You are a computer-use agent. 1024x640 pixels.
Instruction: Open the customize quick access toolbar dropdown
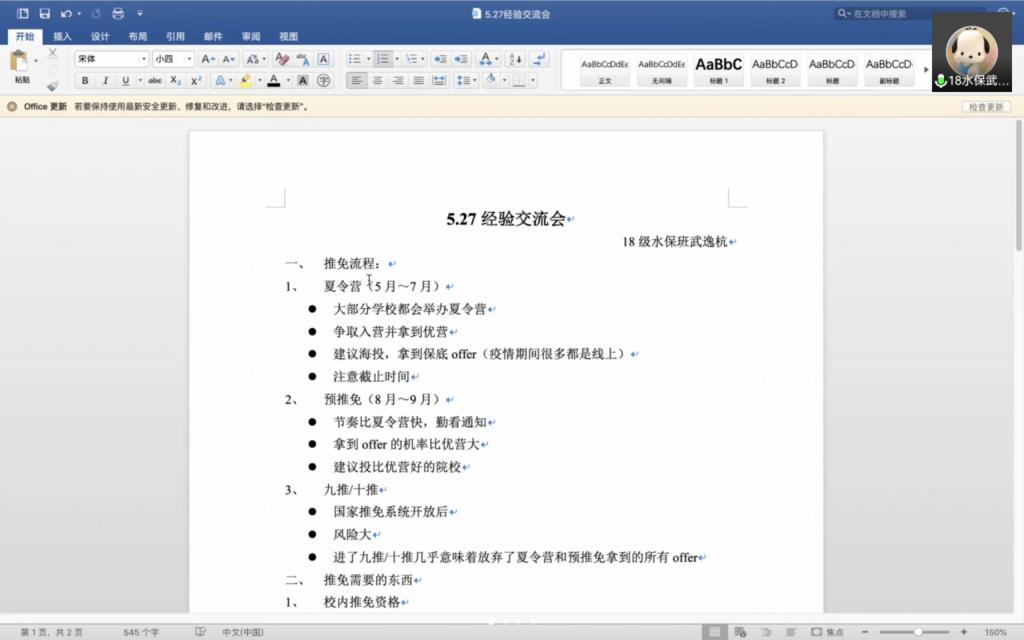click(x=140, y=13)
